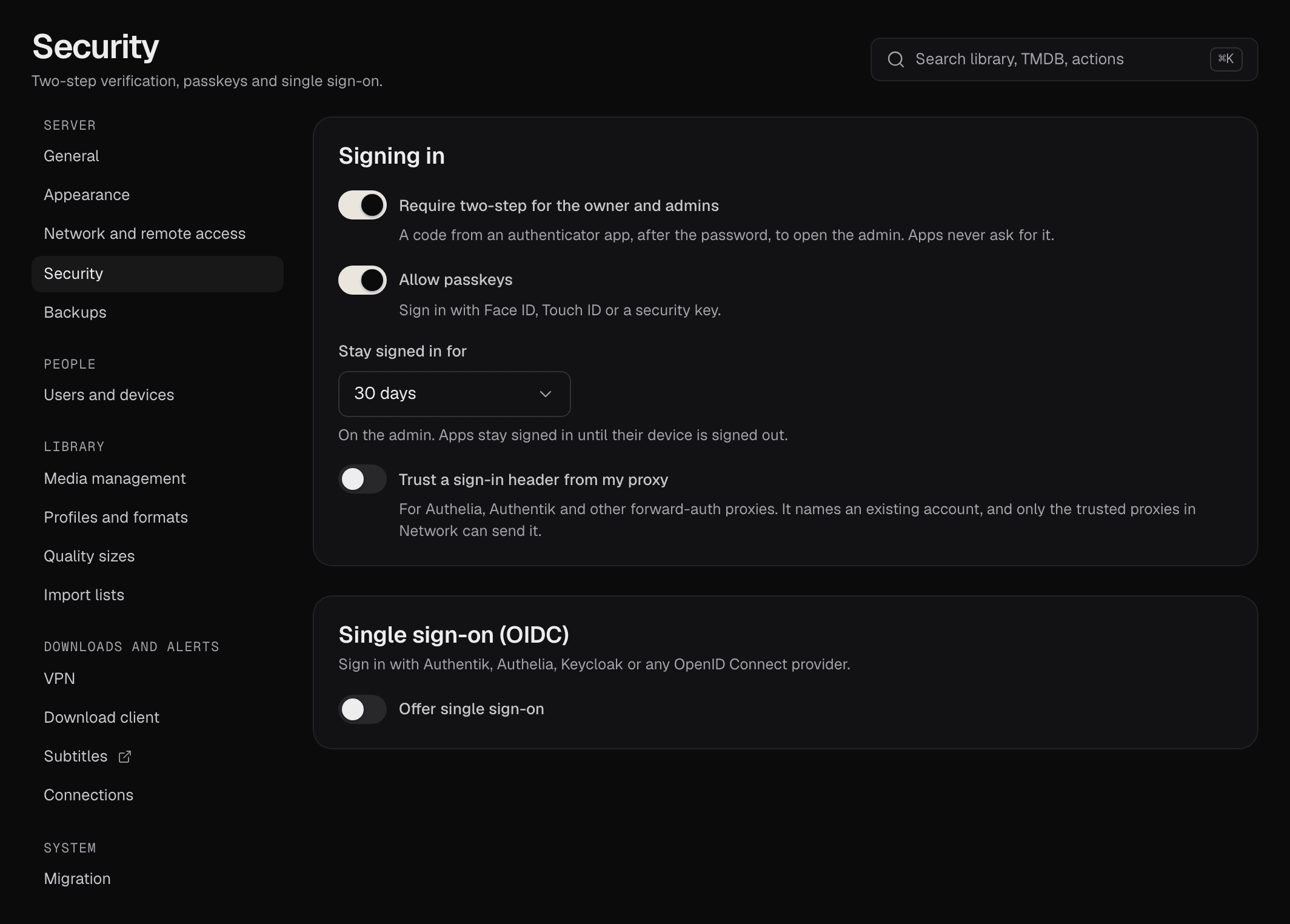Click the search magnifier icon
Viewport: 1290px width, 924px height.
895,59
